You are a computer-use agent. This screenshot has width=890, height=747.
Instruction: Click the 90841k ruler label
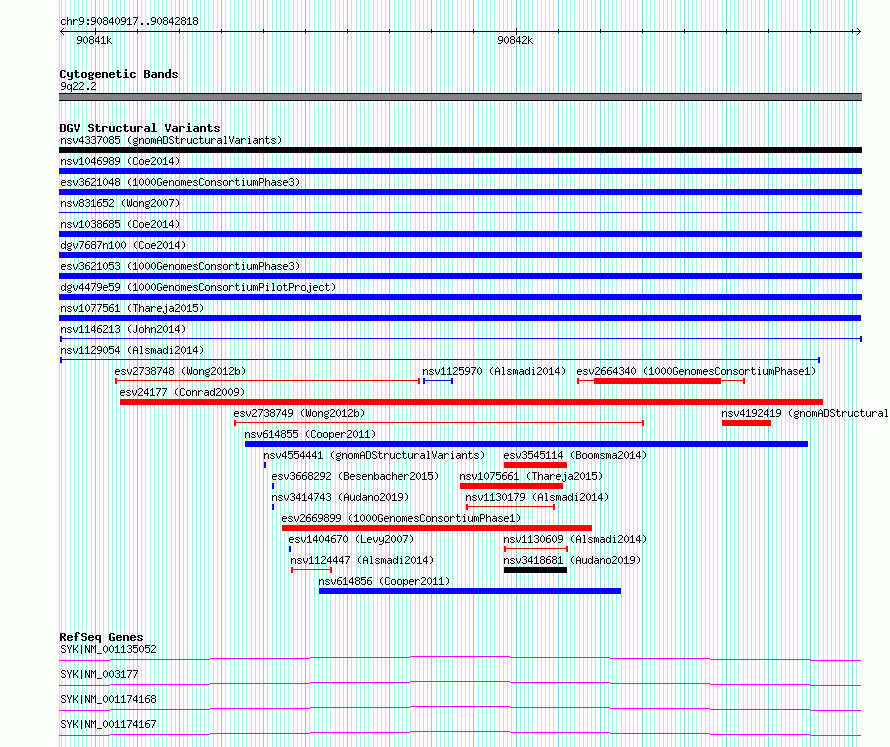(x=94, y=40)
